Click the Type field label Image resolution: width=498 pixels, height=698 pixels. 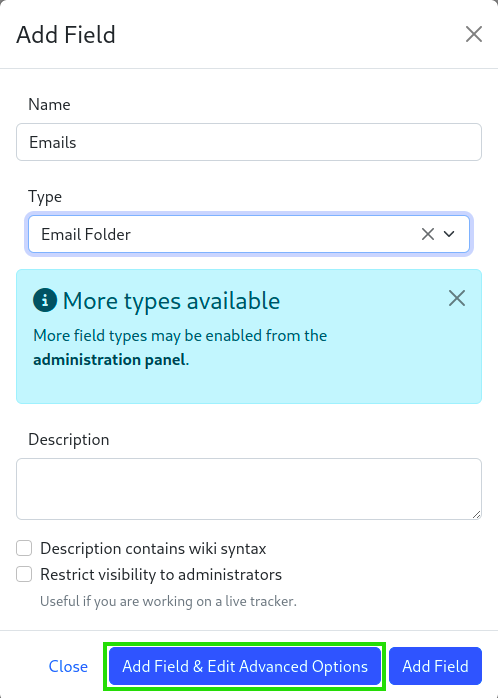click(45, 197)
